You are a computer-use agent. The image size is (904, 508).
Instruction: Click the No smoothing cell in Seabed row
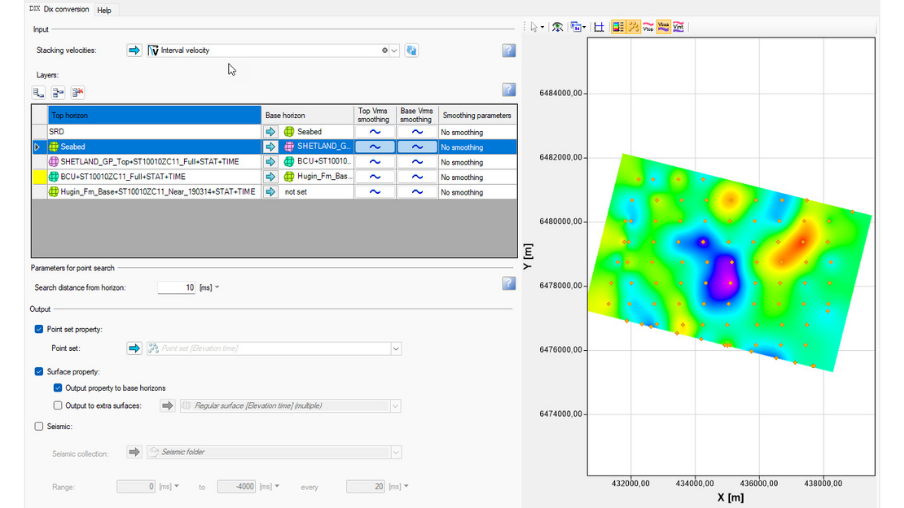[477, 147]
